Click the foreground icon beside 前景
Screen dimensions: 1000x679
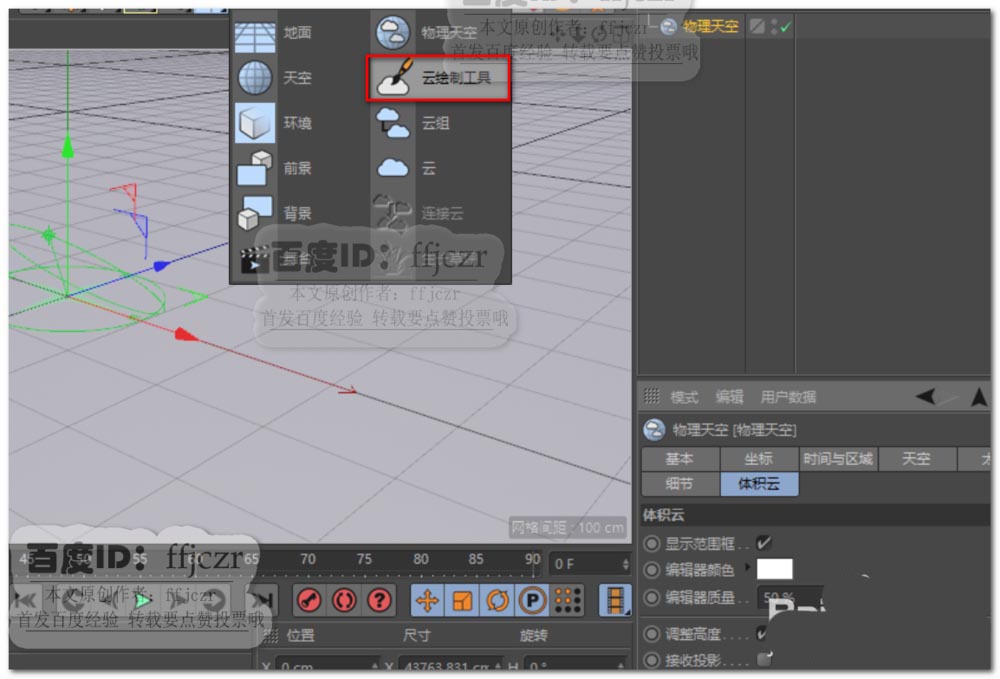[x=254, y=168]
